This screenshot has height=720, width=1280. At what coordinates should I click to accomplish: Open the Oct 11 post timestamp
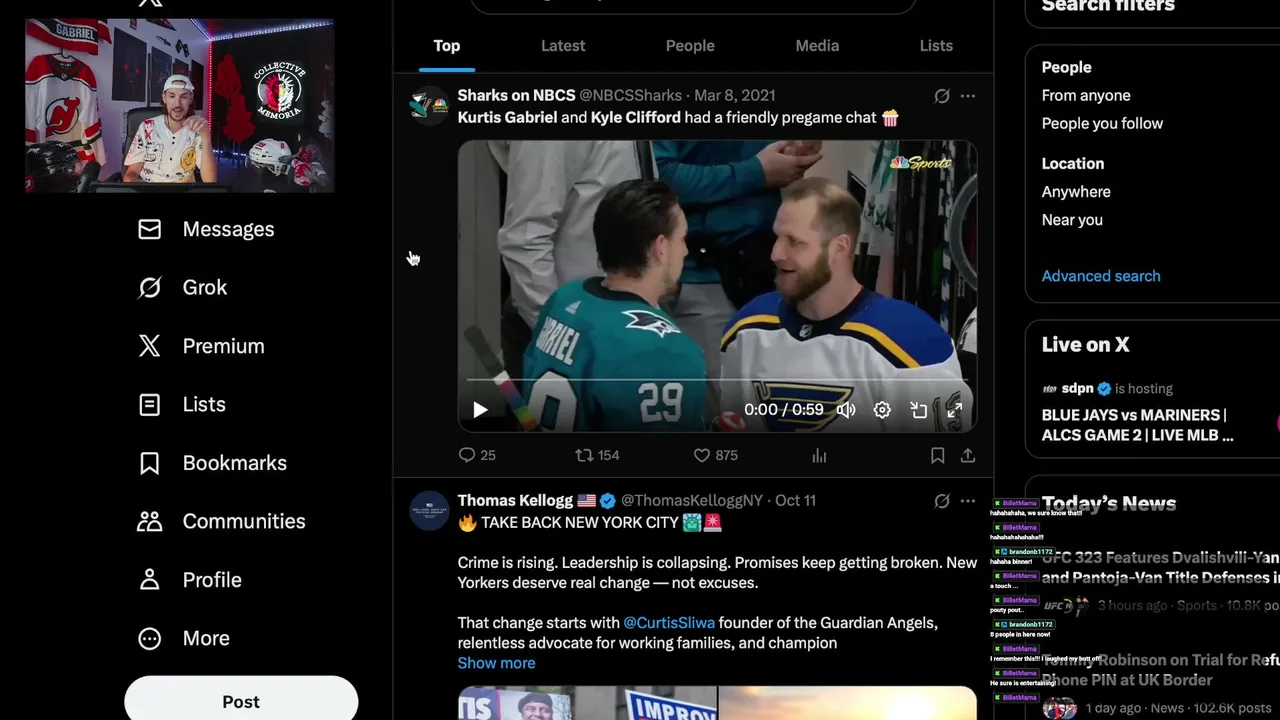click(795, 500)
